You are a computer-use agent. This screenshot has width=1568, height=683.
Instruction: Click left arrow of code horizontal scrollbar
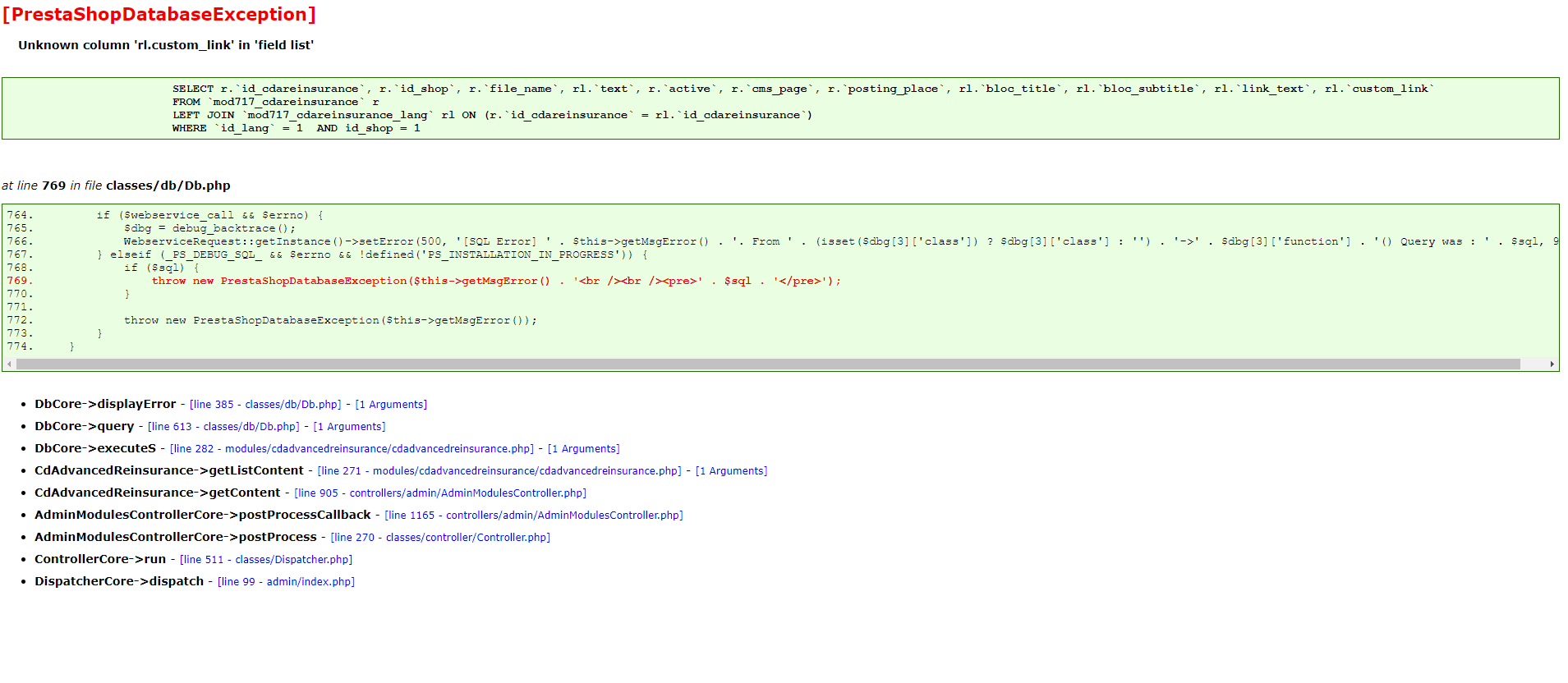tap(9, 364)
